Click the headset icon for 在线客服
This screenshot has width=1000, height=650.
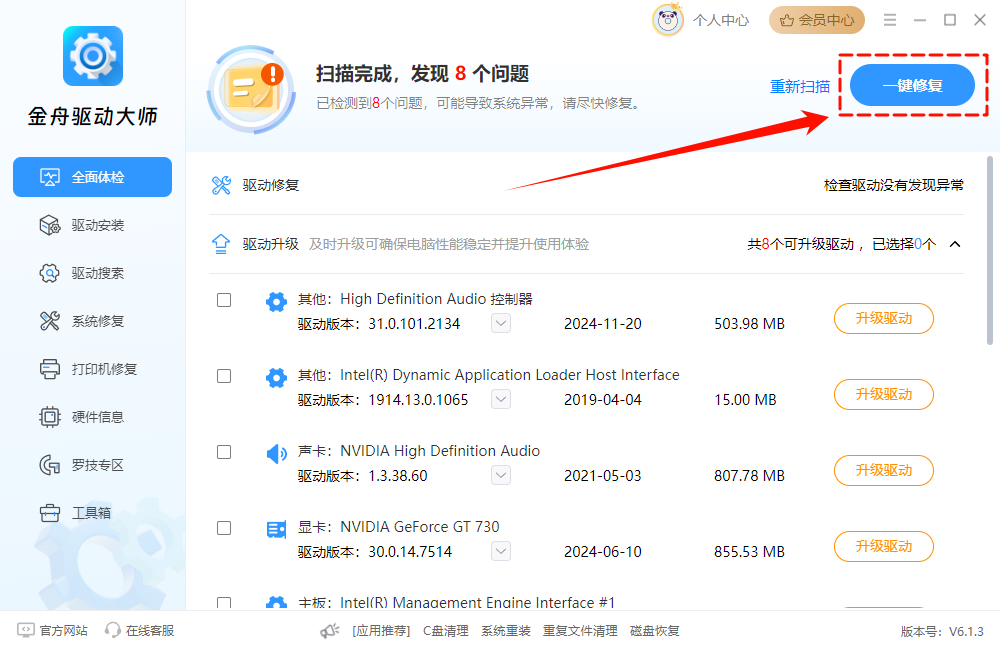113,631
